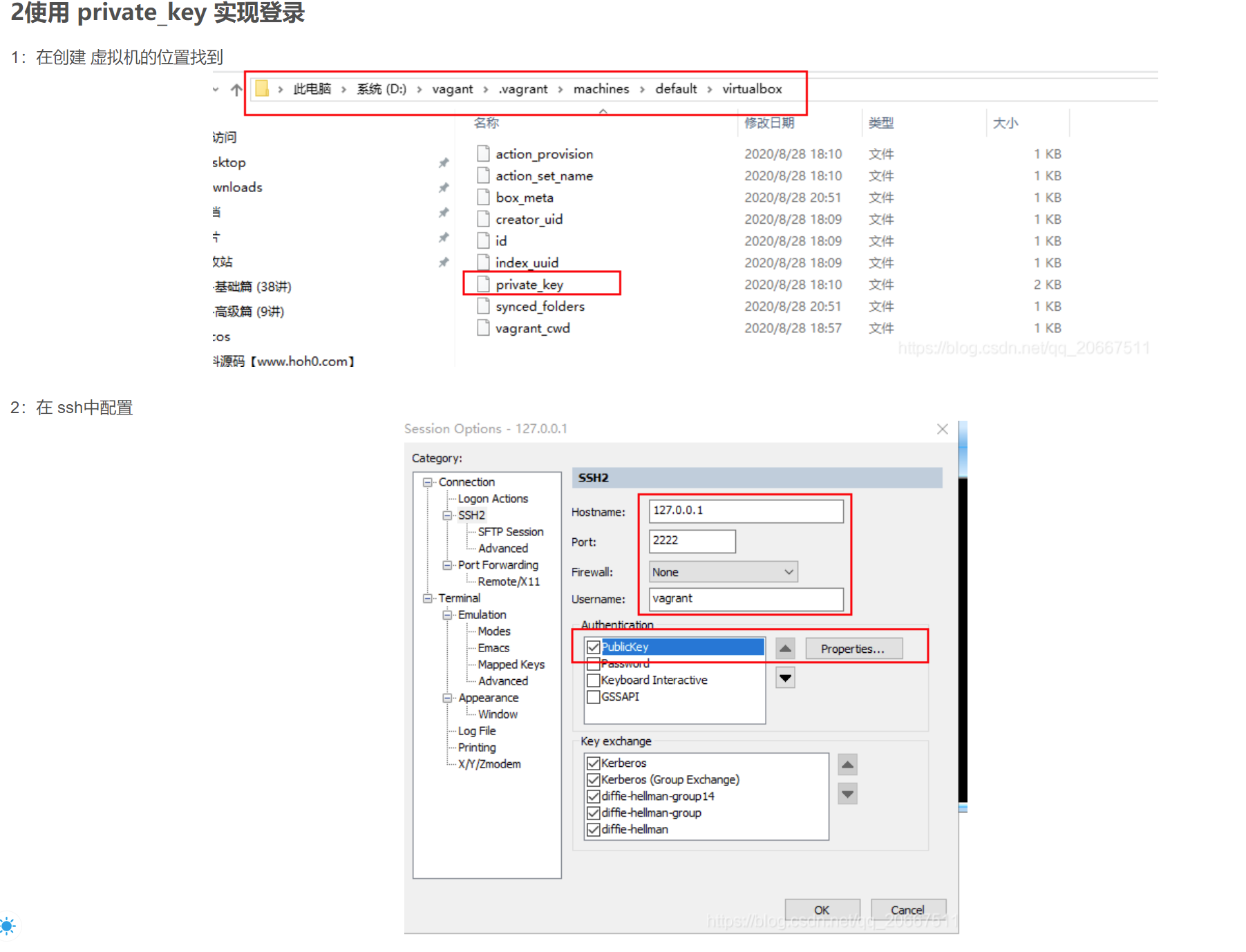Enable Keyboard Interactive checkbox
This screenshot has width=1246, height=952.
(x=593, y=680)
